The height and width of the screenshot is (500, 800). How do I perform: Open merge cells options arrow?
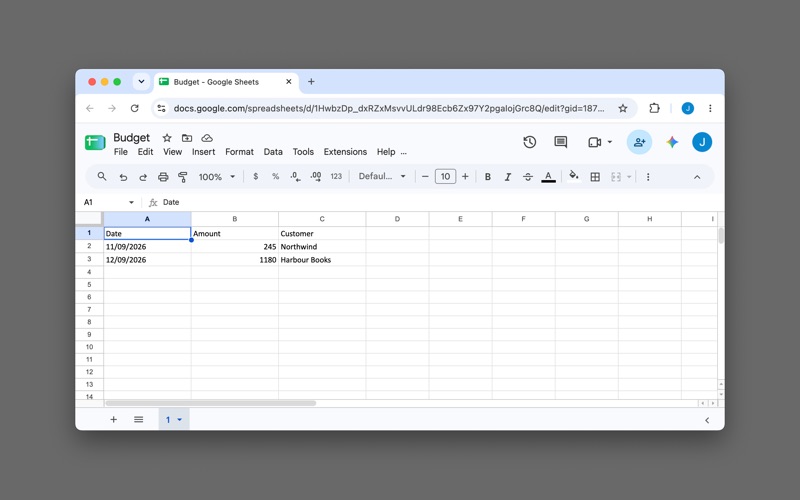pos(629,177)
